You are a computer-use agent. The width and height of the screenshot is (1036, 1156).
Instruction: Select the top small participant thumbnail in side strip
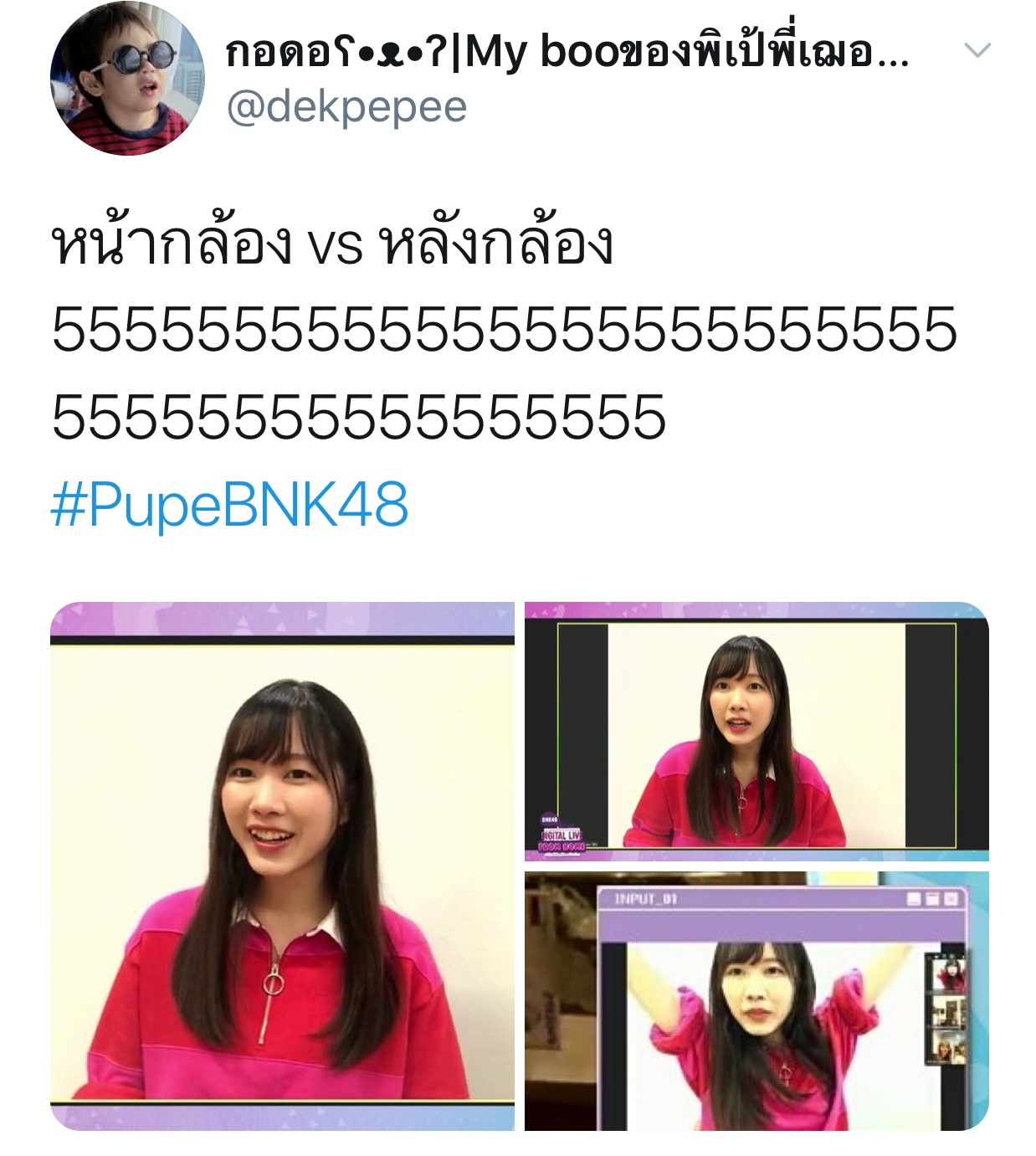[949, 975]
